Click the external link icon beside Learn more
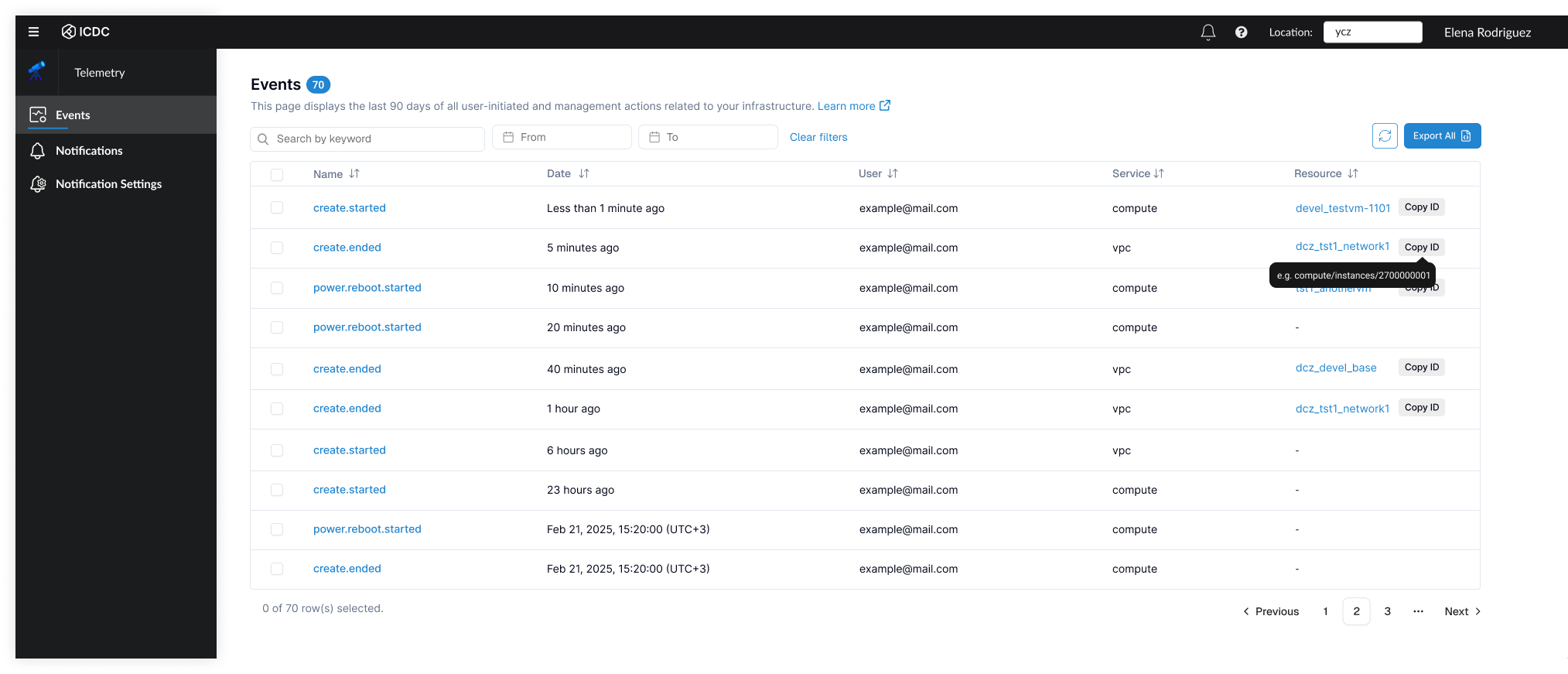The image size is (1568, 674). 885,105
